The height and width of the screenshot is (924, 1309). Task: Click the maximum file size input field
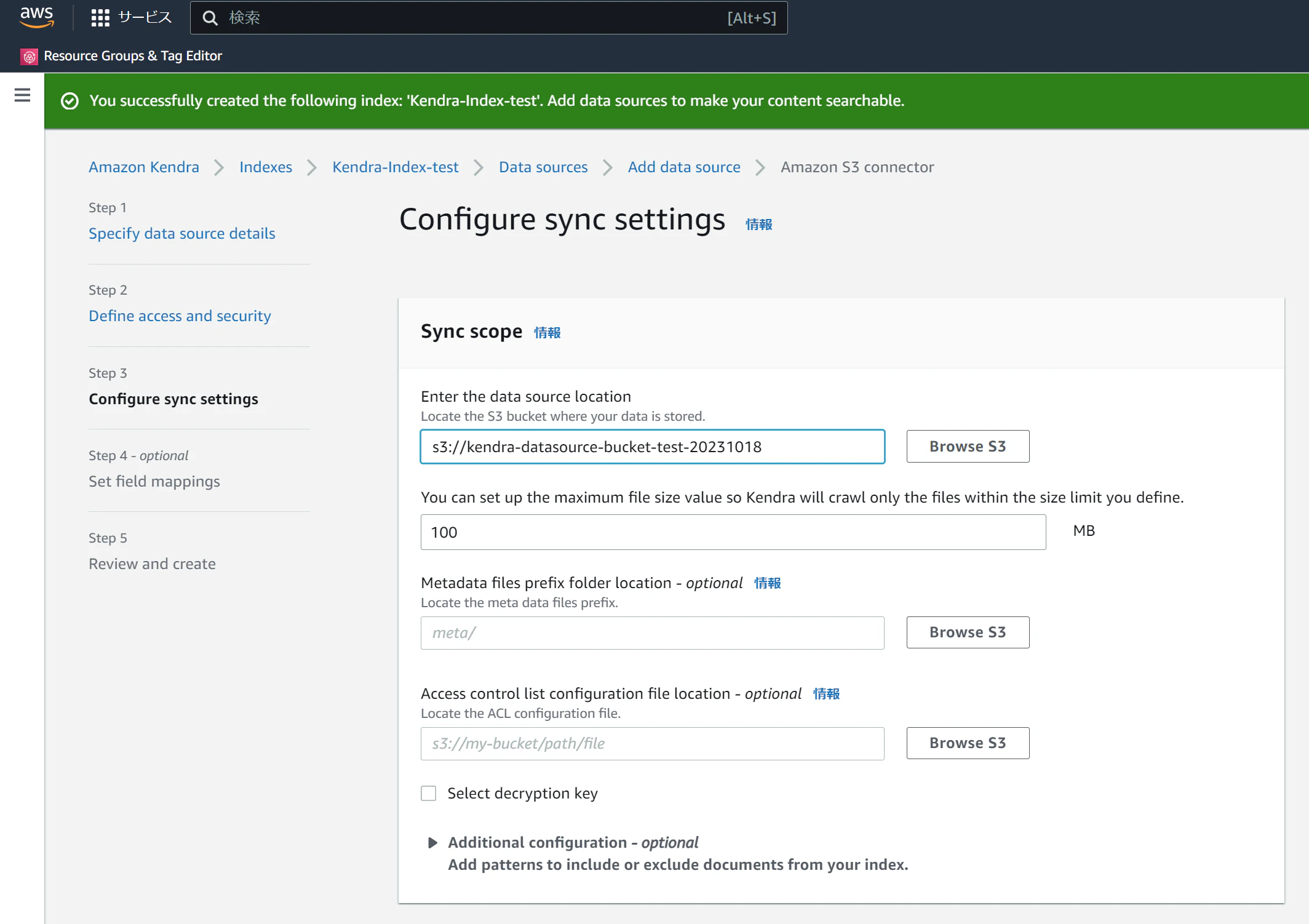click(732, 533)
